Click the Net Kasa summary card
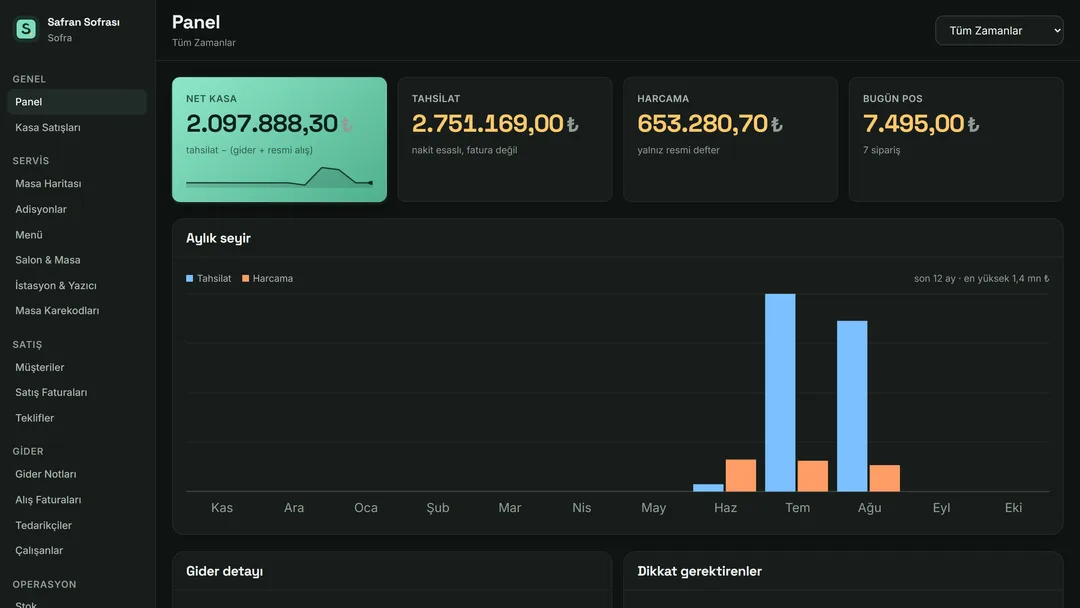Image resolution: width=1080 pixels, height=608 pixels. click(279, 139)
